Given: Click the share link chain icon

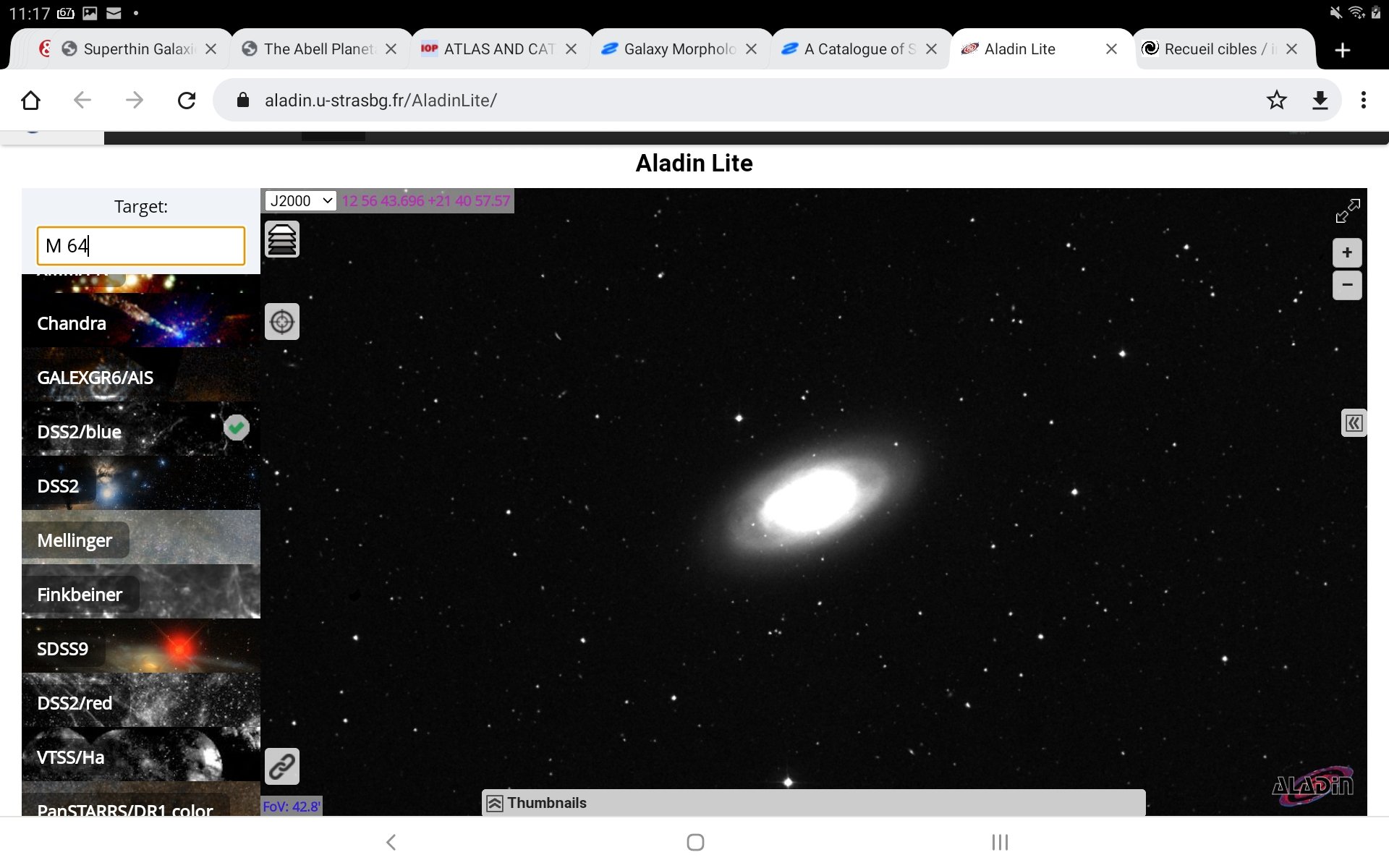Looking at the screenshot, I should coord(282,767).
